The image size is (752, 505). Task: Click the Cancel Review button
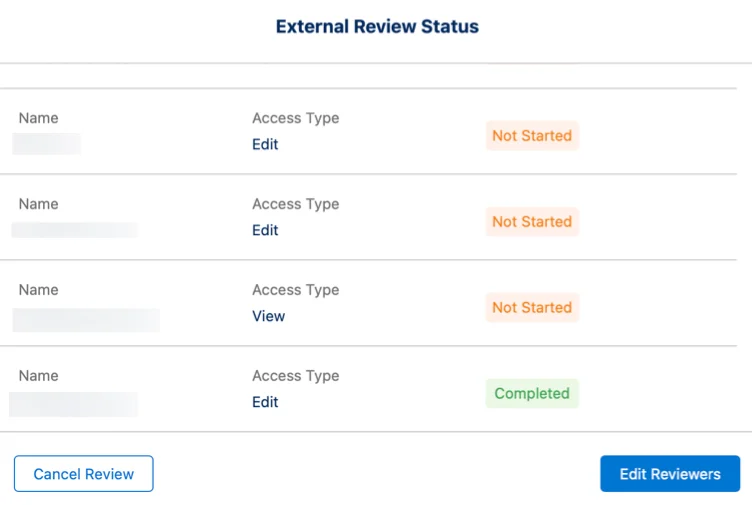pyautogui.click(x=83, y=474)
